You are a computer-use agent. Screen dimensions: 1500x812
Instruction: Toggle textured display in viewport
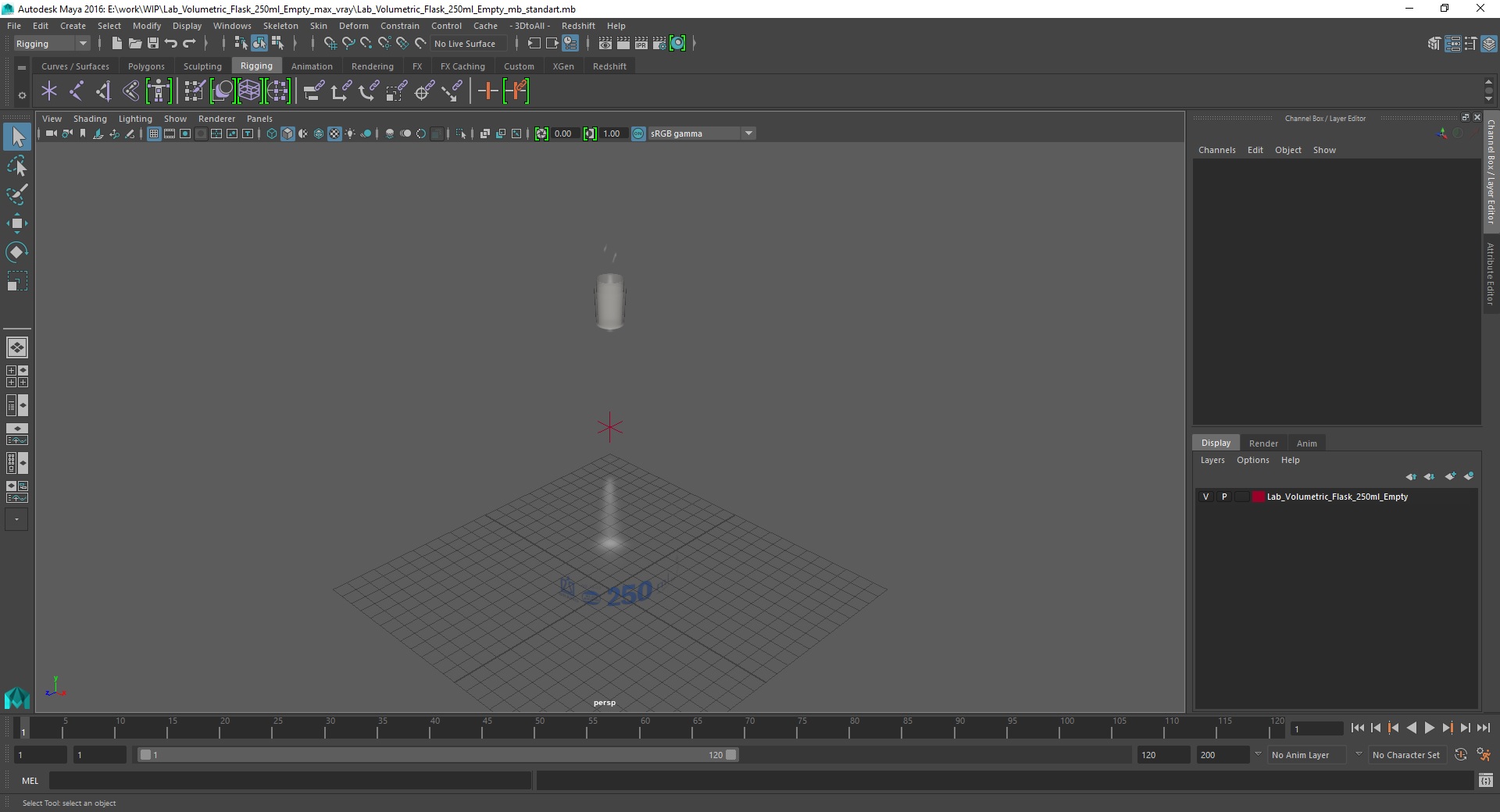[334, 134]
